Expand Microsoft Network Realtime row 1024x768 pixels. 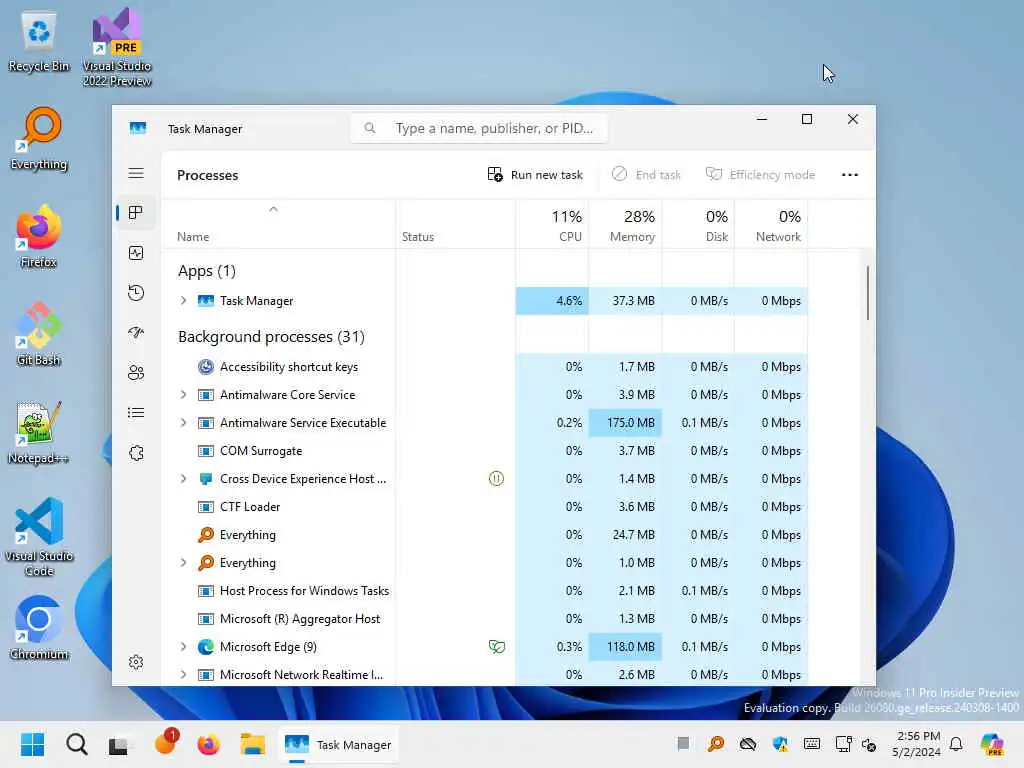[x=184, y=675]
